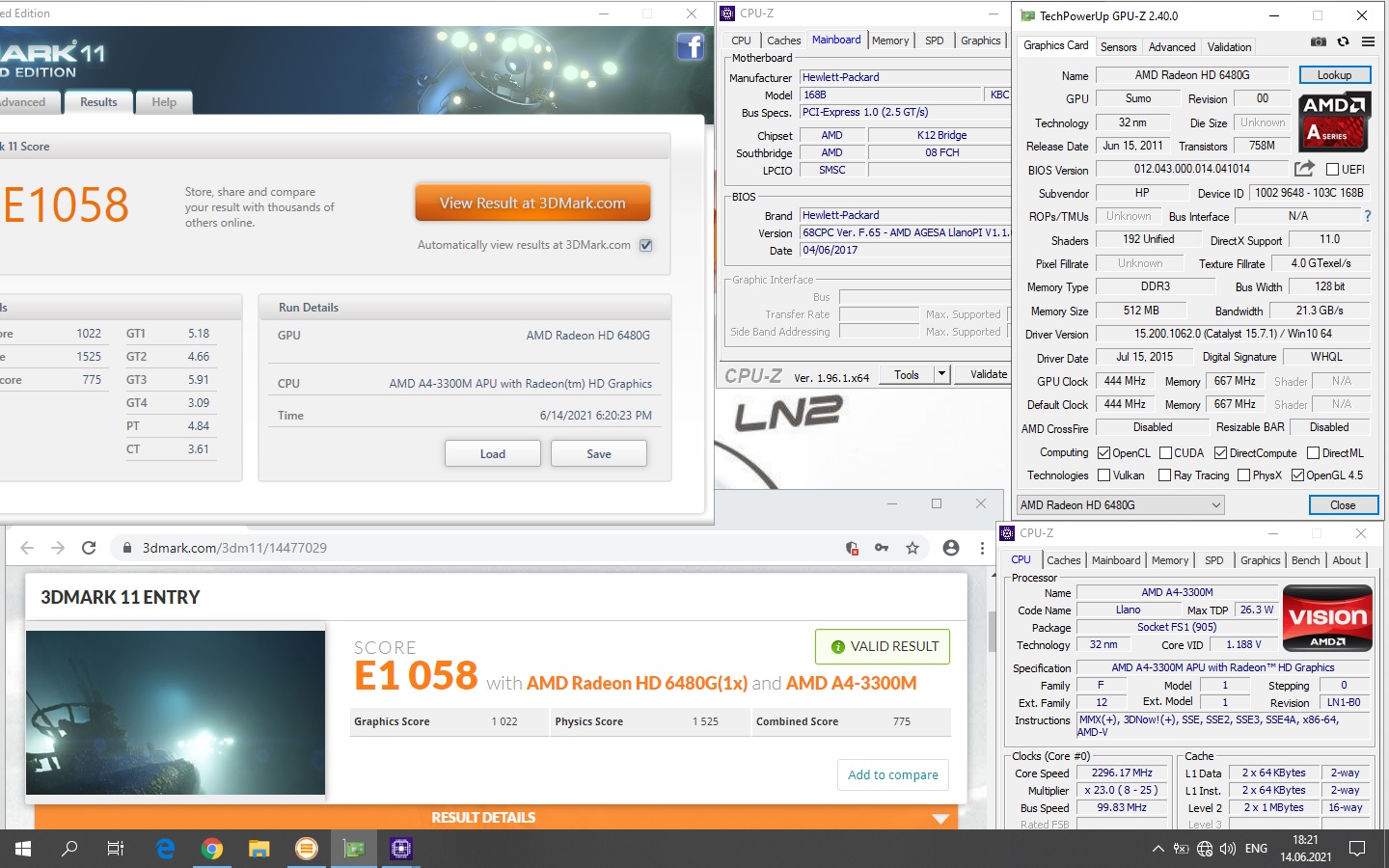Click volume icon in system tray
Screen dimensions: 1389x868
[1228, 849]
